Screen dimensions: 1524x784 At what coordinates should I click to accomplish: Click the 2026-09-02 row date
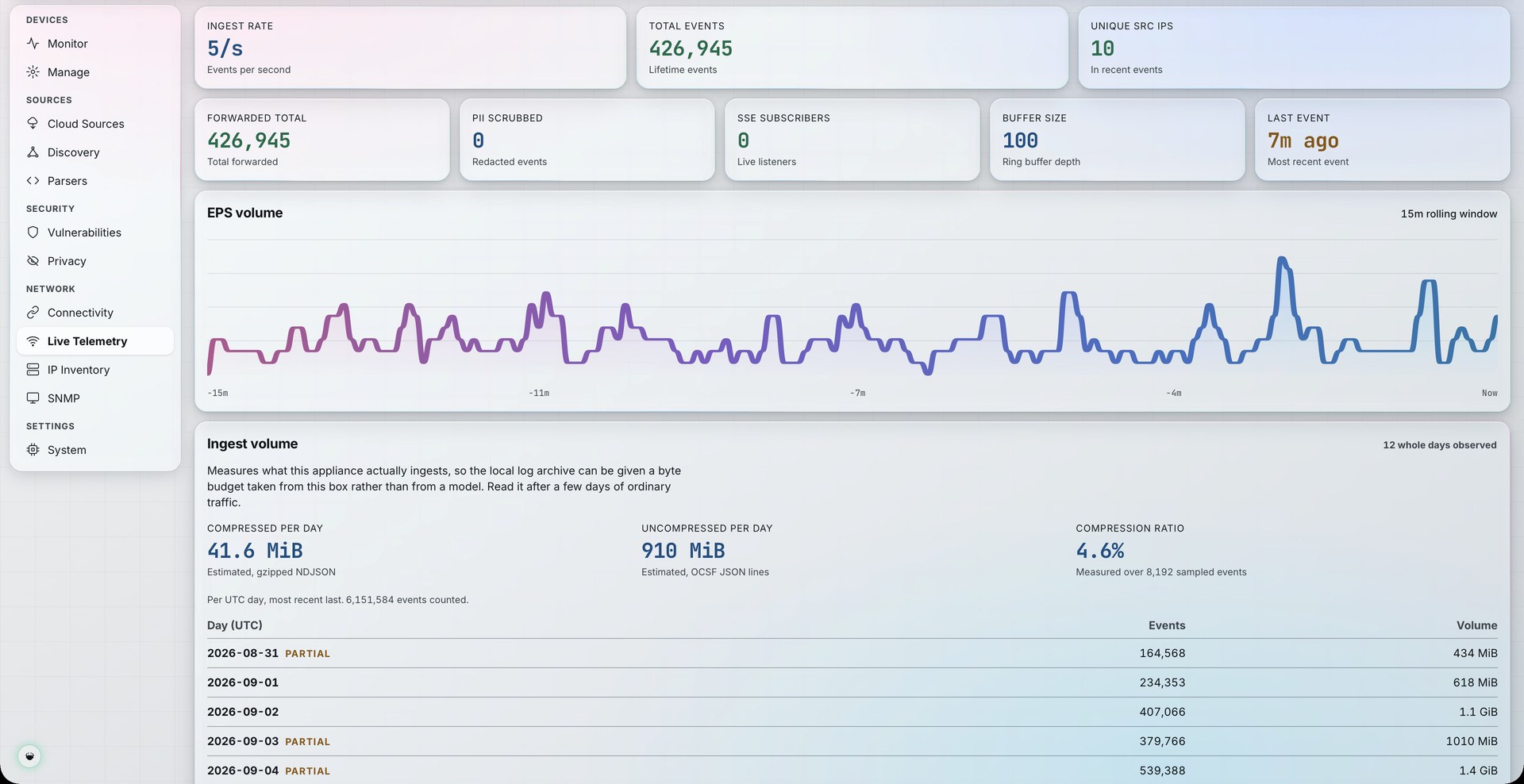tap(243, 712)
